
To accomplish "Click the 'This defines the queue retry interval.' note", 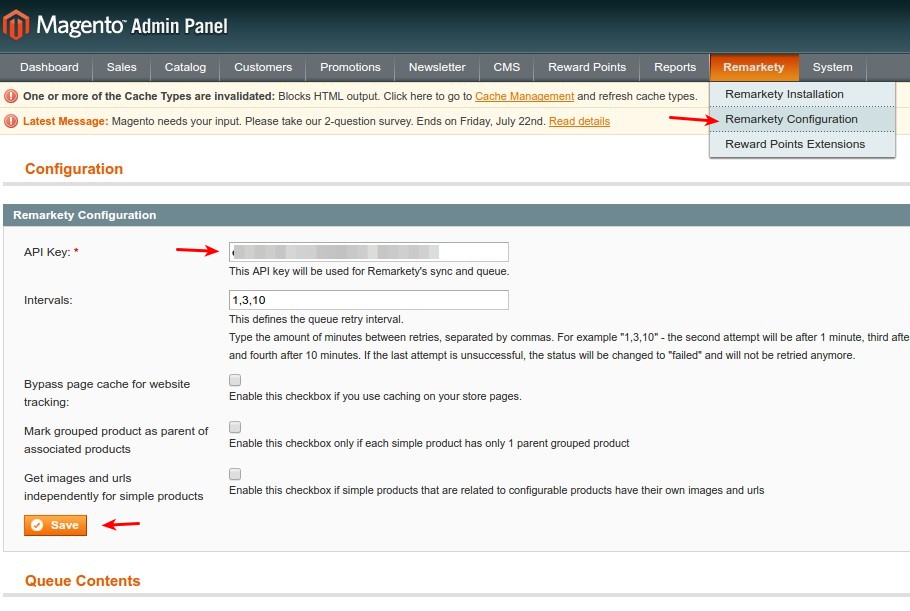I will [x=316, y=319].
